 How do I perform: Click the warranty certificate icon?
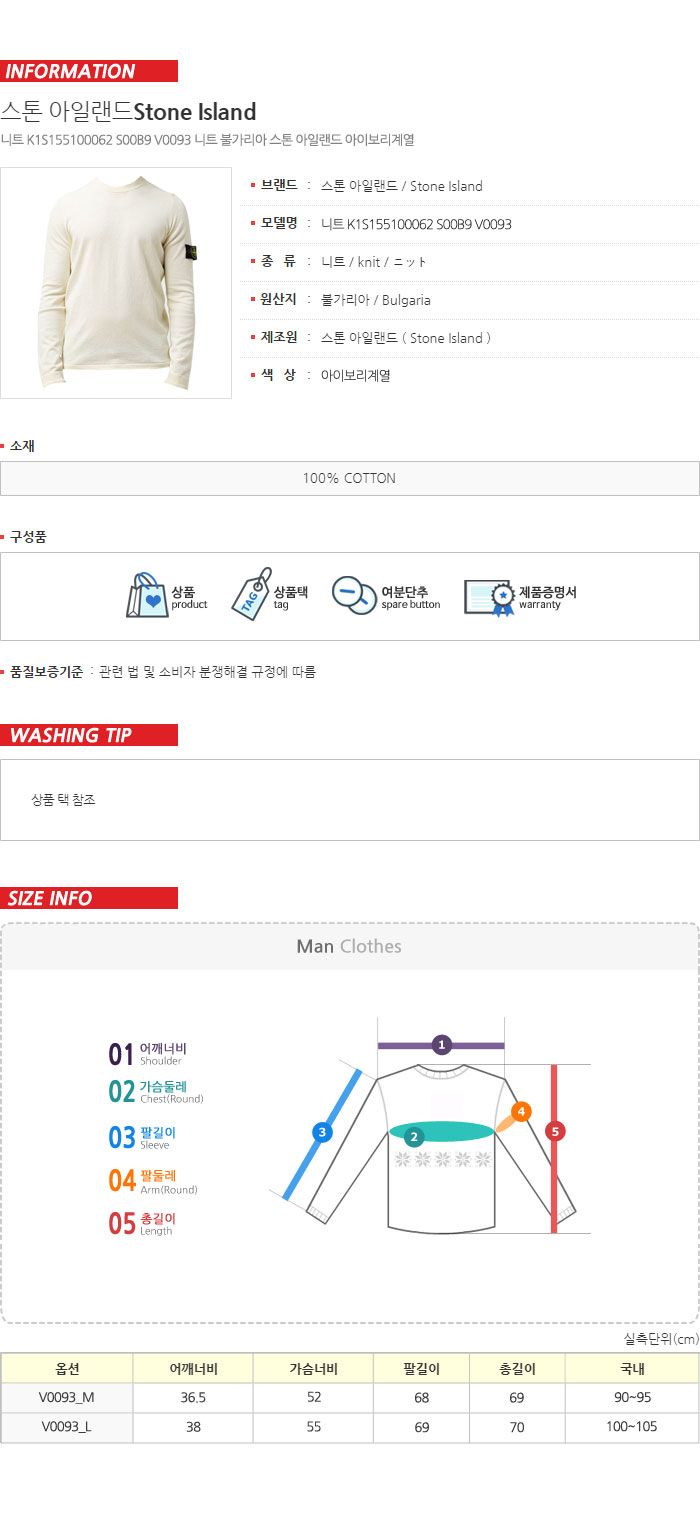click(x=489, y=597)
